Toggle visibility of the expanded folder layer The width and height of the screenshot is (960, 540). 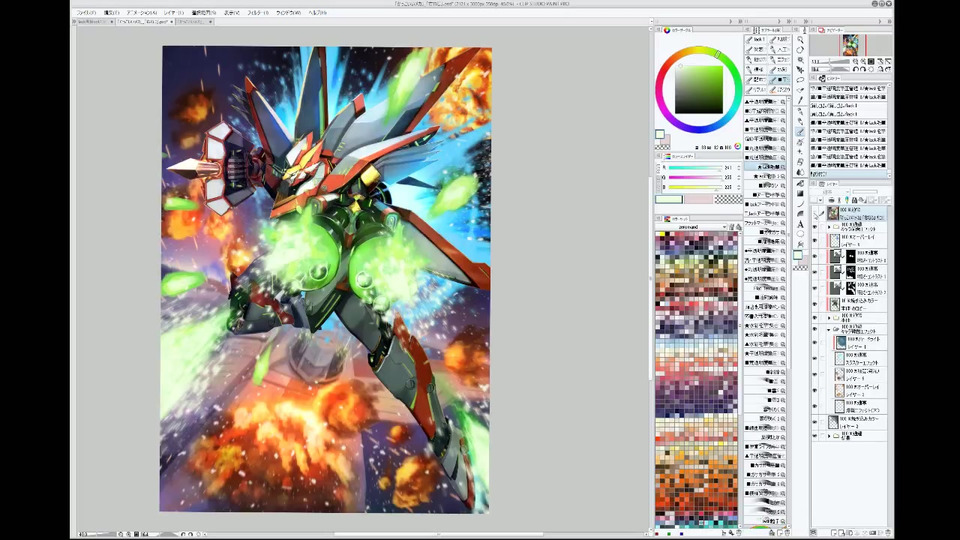pos(814,329)
